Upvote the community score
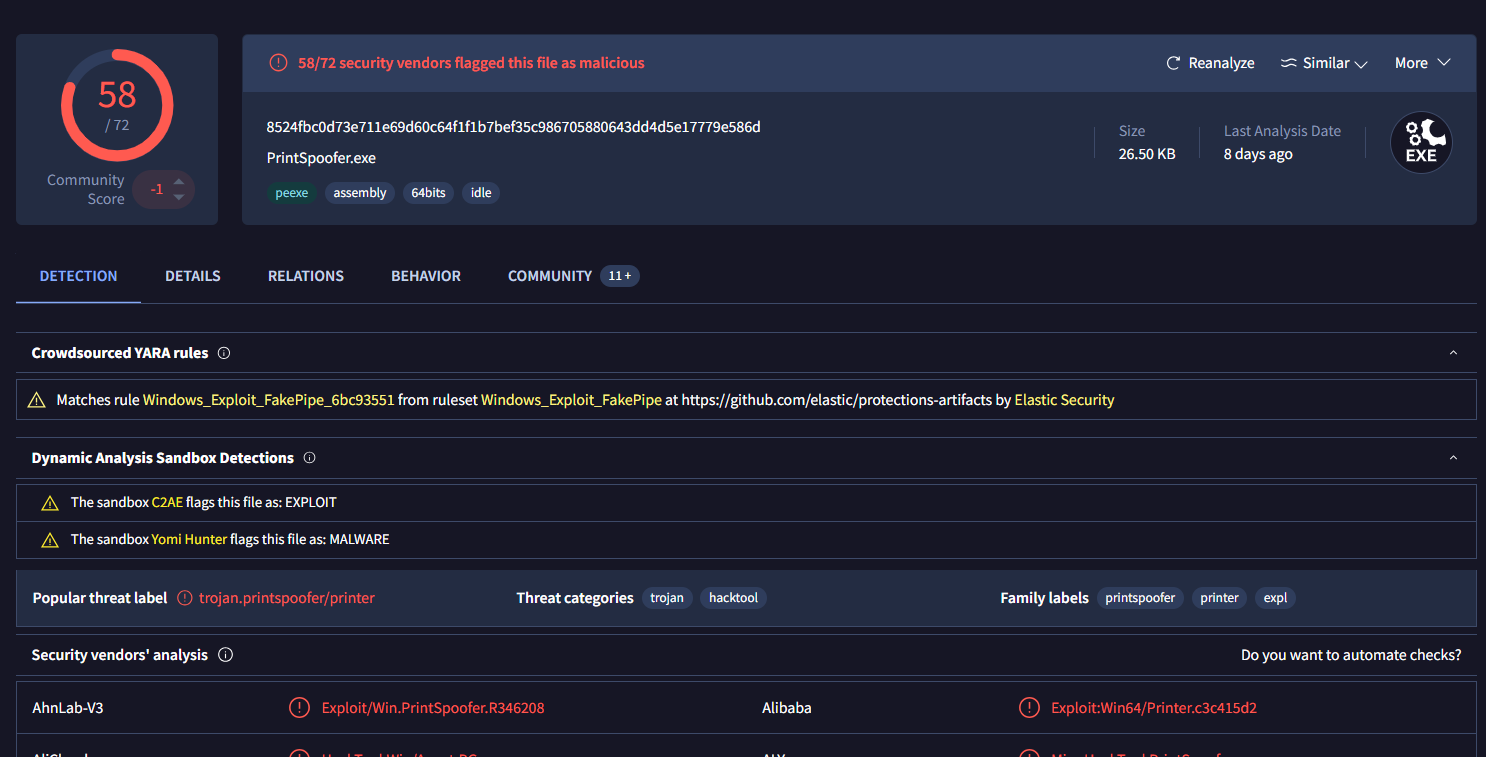Screen dimensions: 1486x757 [x=179, y=181]
